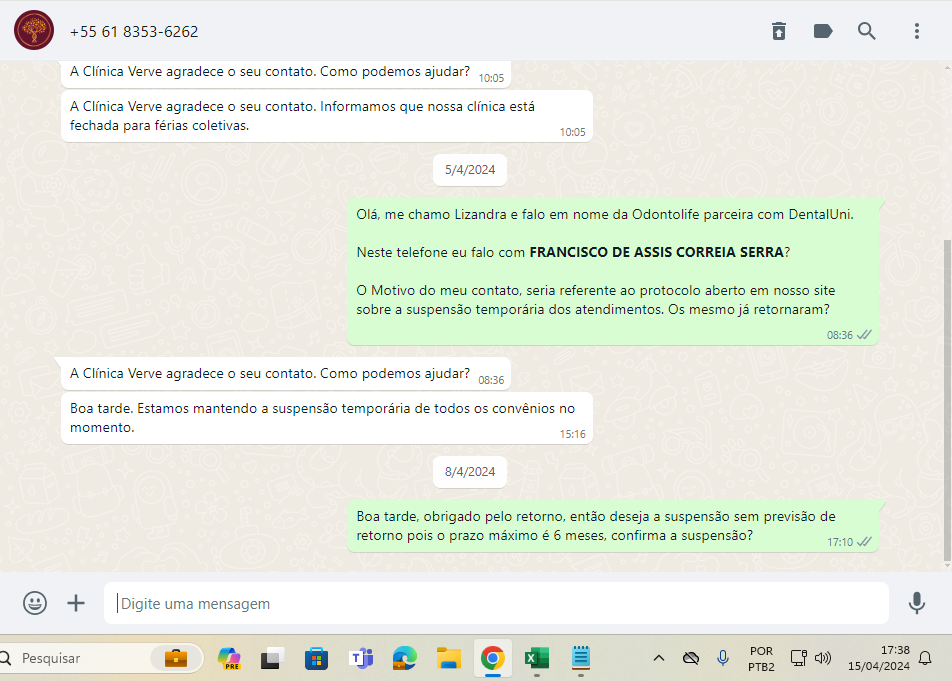Click the delete chat trash icon
Image resolution: width=952 pixels, height=681 pixels.
[x=779, y=31]
